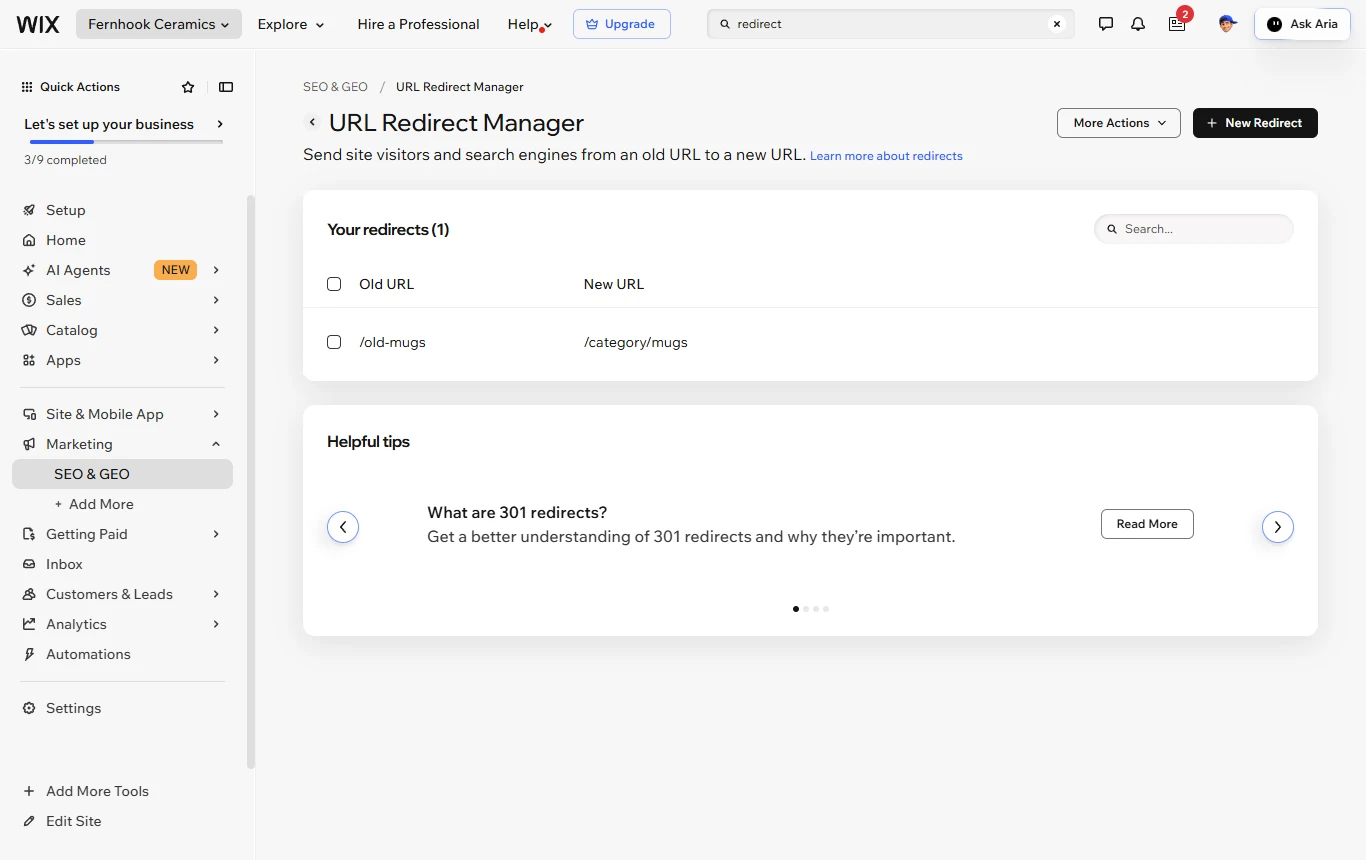Show previous helpful tip
The width and height of the screenshot is (1366, 860).
click(x=343, y=527)
